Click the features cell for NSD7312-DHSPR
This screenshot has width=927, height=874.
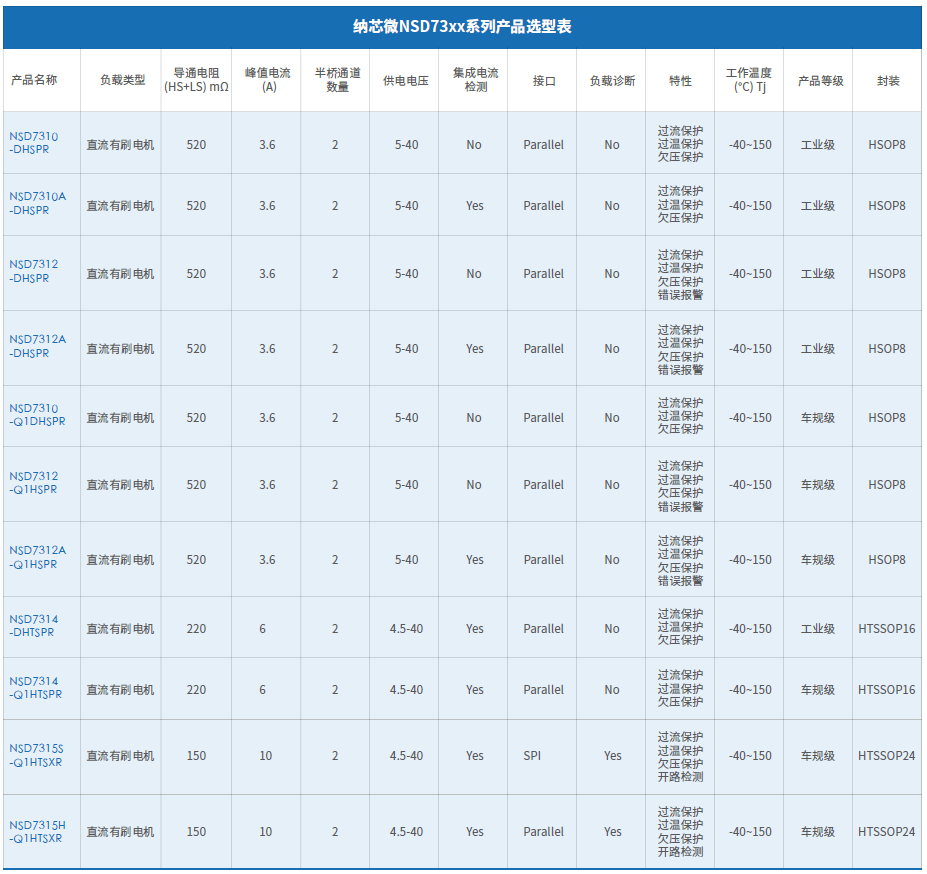click(x=680, y=274)
